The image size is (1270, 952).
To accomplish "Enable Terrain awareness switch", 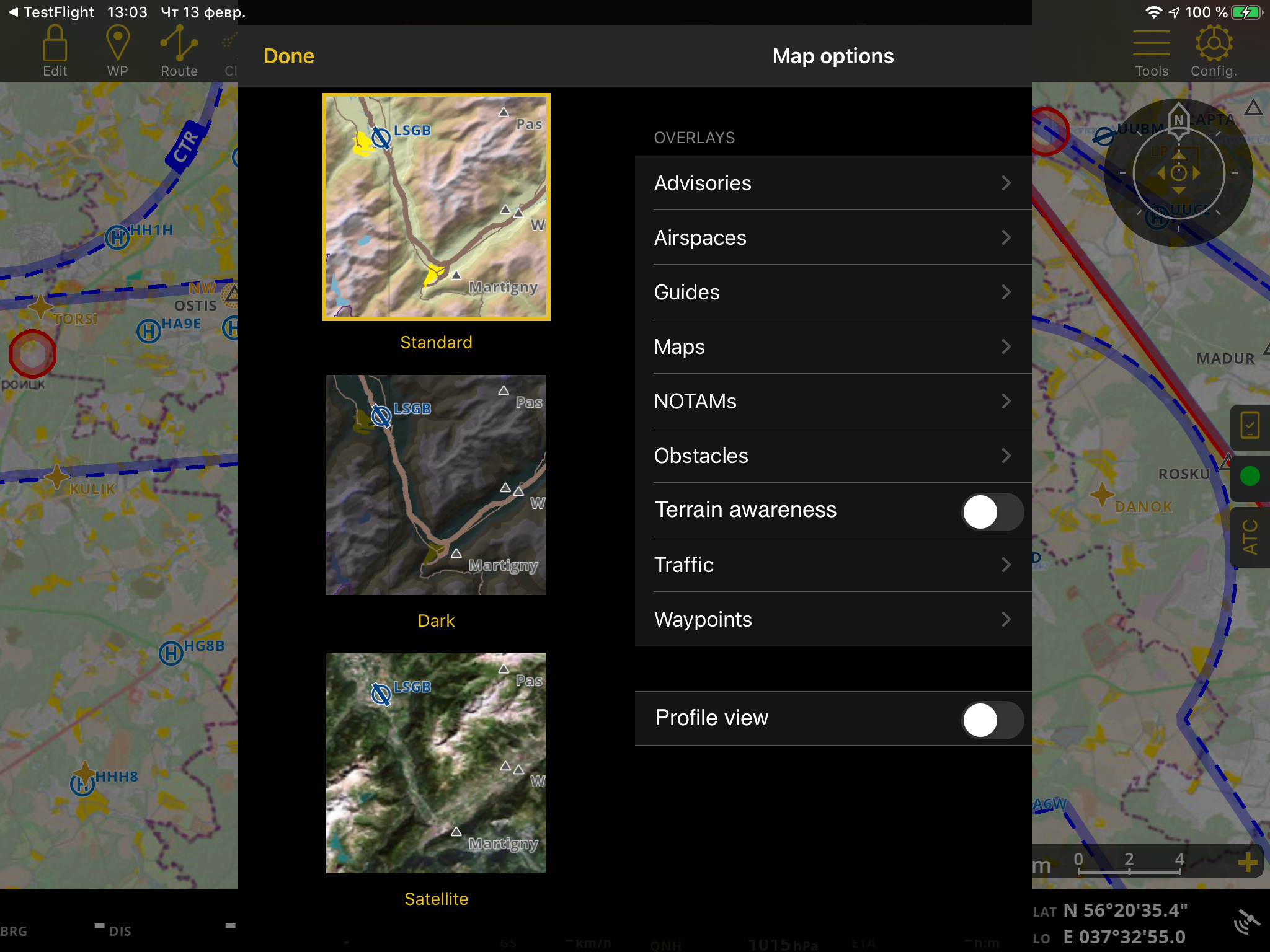I will (992, 511).
